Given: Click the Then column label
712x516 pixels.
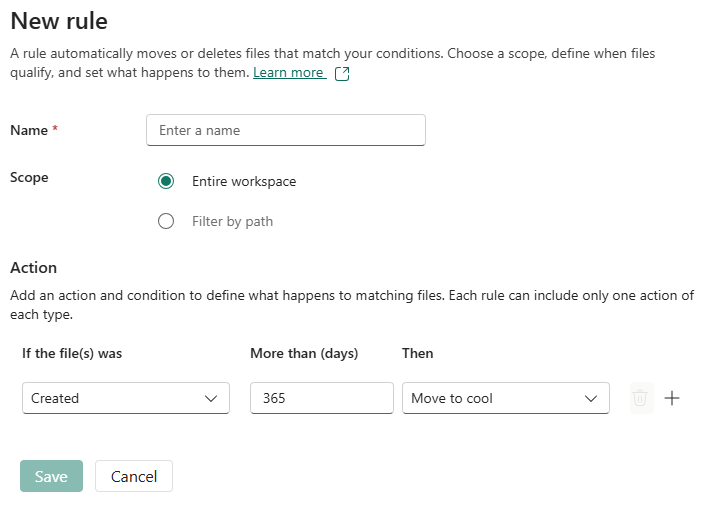Looking at the screenshot, I should (x=418, y=353).
